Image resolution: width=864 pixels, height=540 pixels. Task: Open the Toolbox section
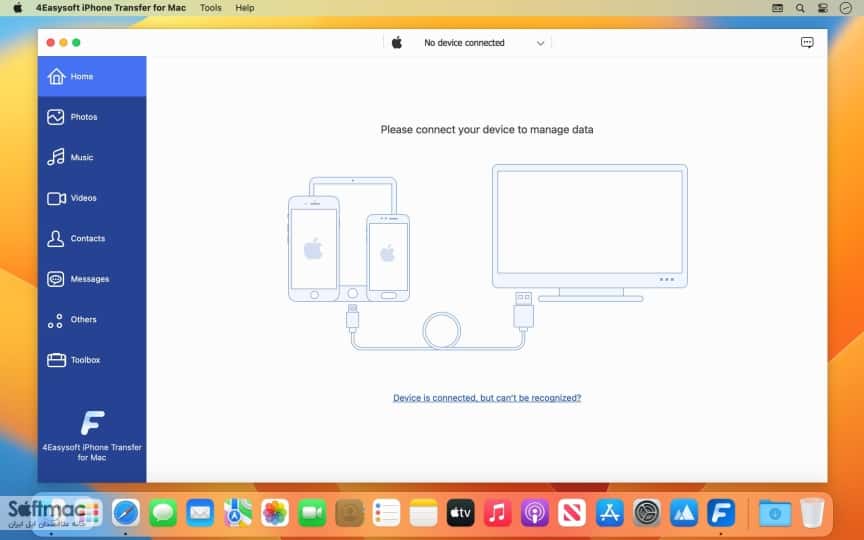coord(92,360)
